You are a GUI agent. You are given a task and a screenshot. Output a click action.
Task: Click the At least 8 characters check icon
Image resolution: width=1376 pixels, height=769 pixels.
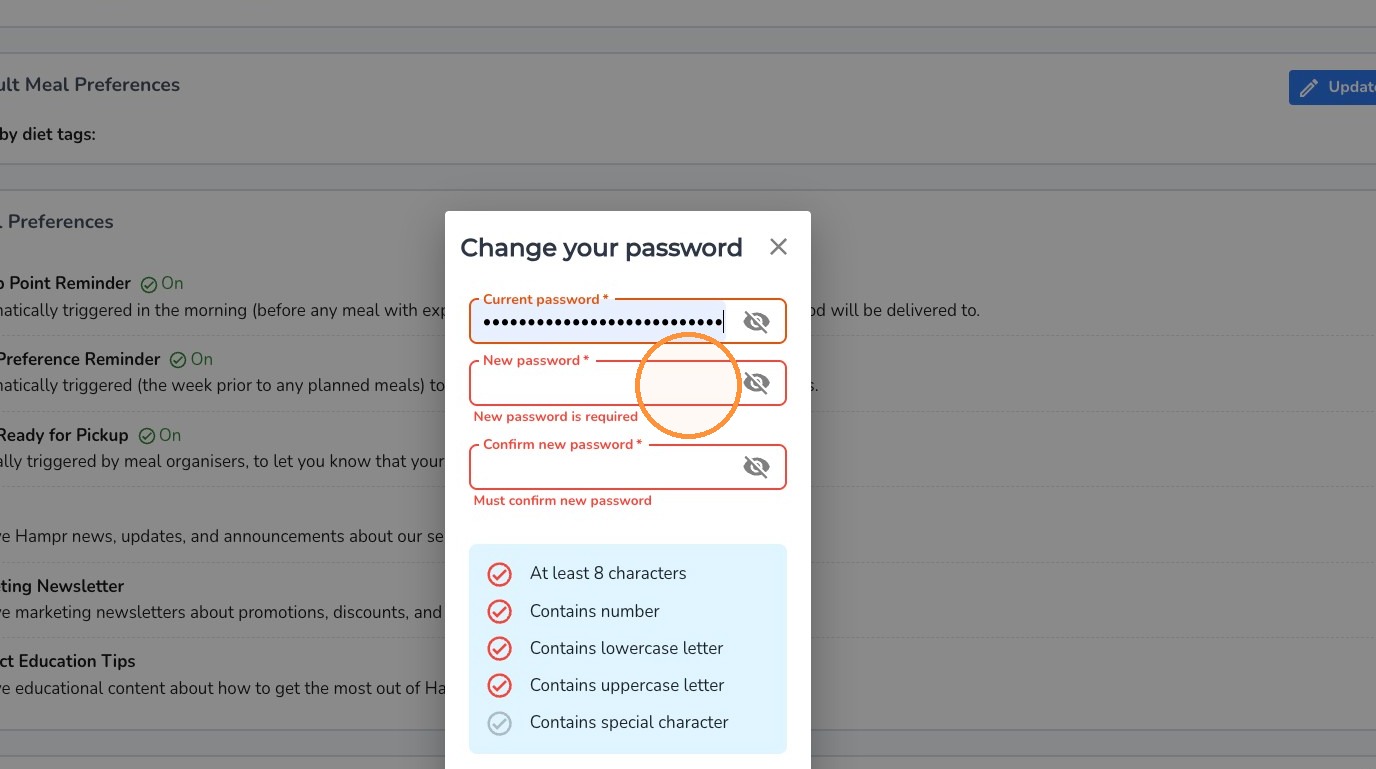tap(499, 574)
